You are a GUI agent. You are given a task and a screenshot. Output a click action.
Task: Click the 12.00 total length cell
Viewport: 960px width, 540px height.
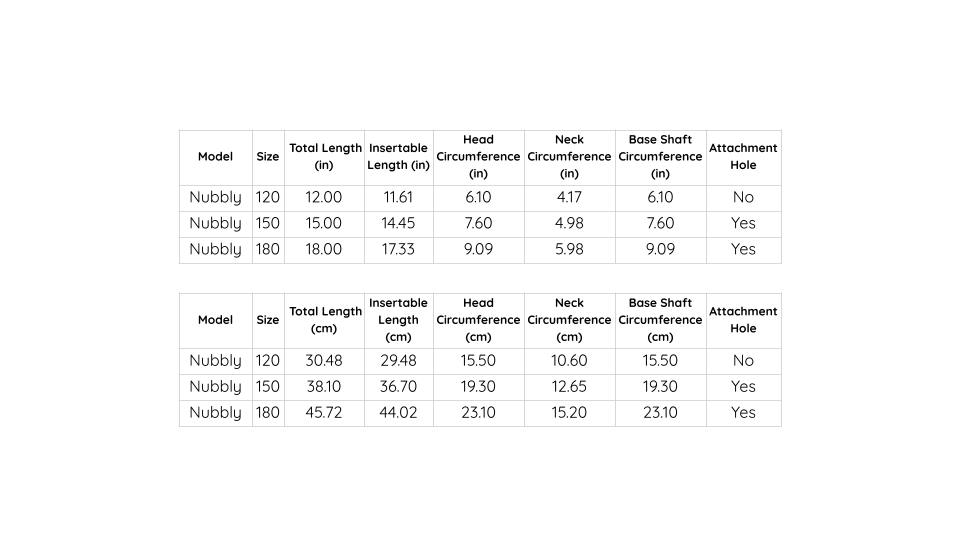tap(324, 198)
